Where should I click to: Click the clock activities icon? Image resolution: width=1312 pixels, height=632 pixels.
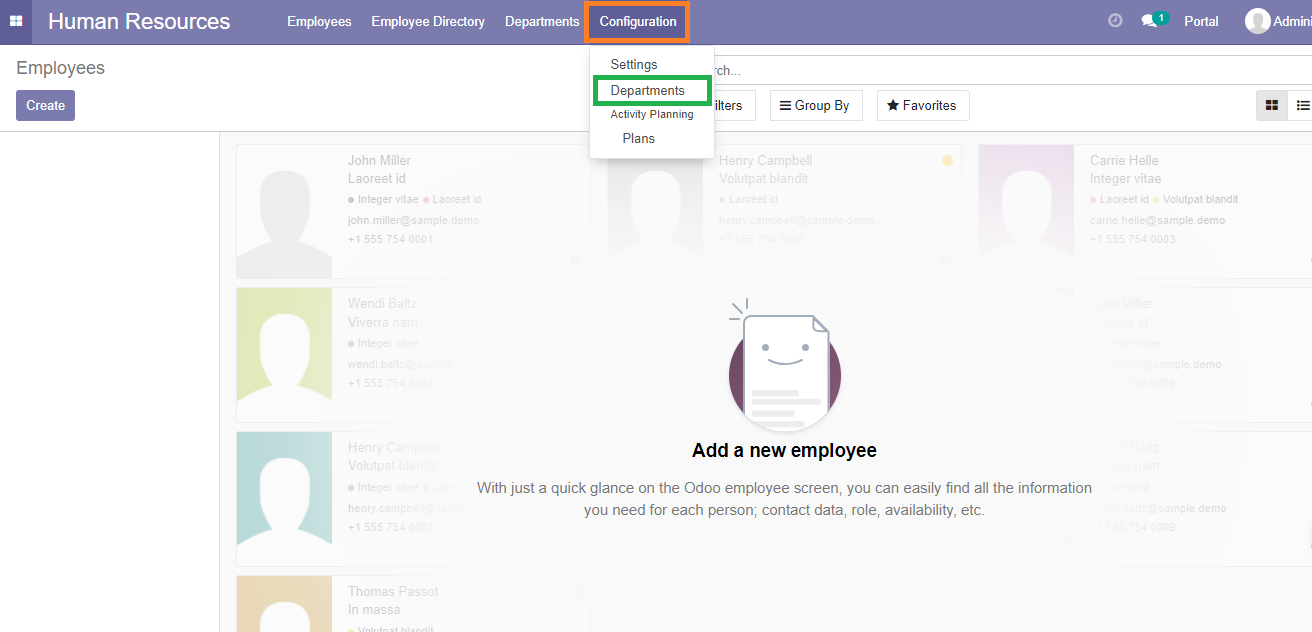point(1115,21)
